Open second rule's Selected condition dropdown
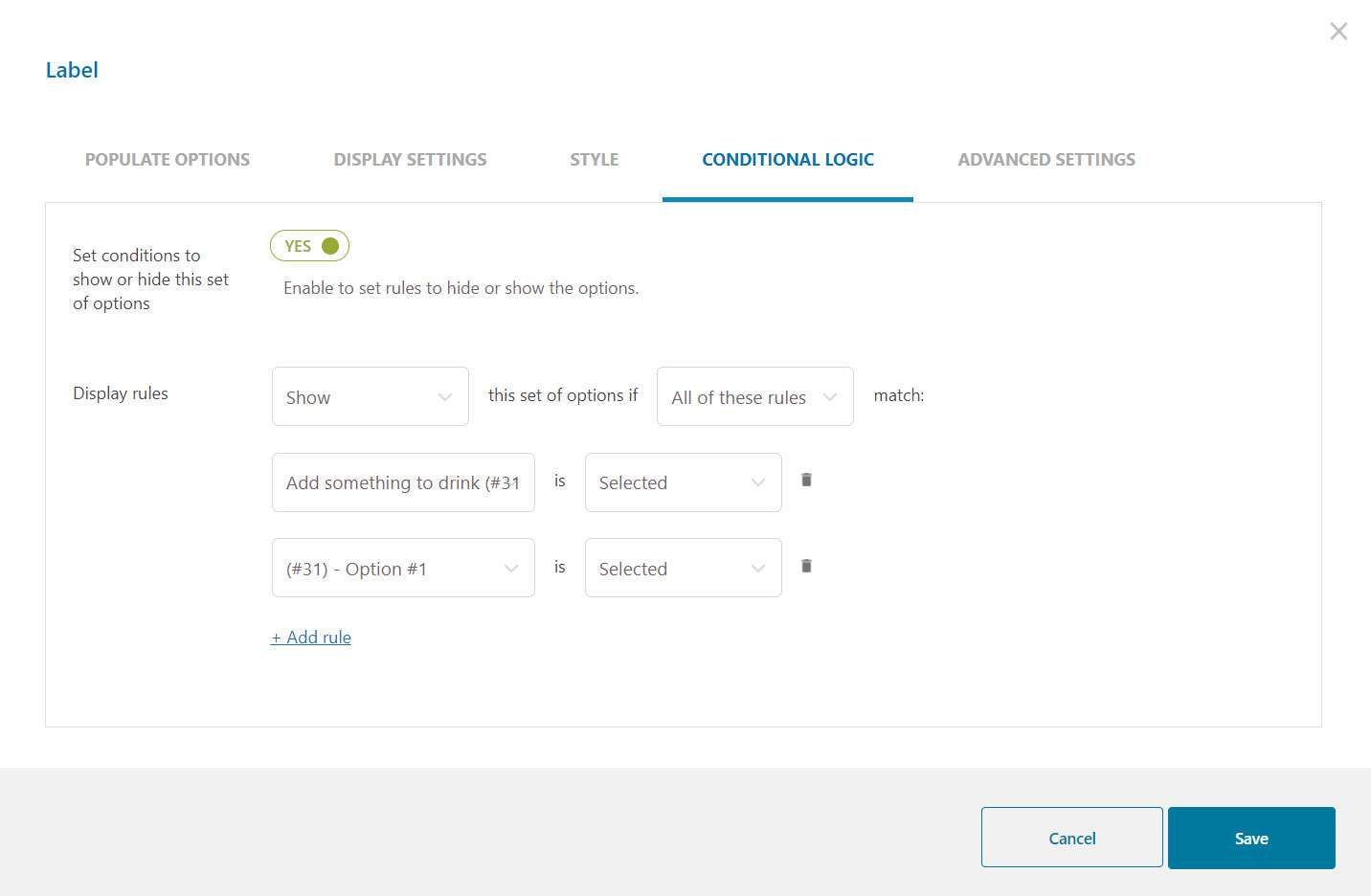1371x896 pixels. click(x=684, y=568)
